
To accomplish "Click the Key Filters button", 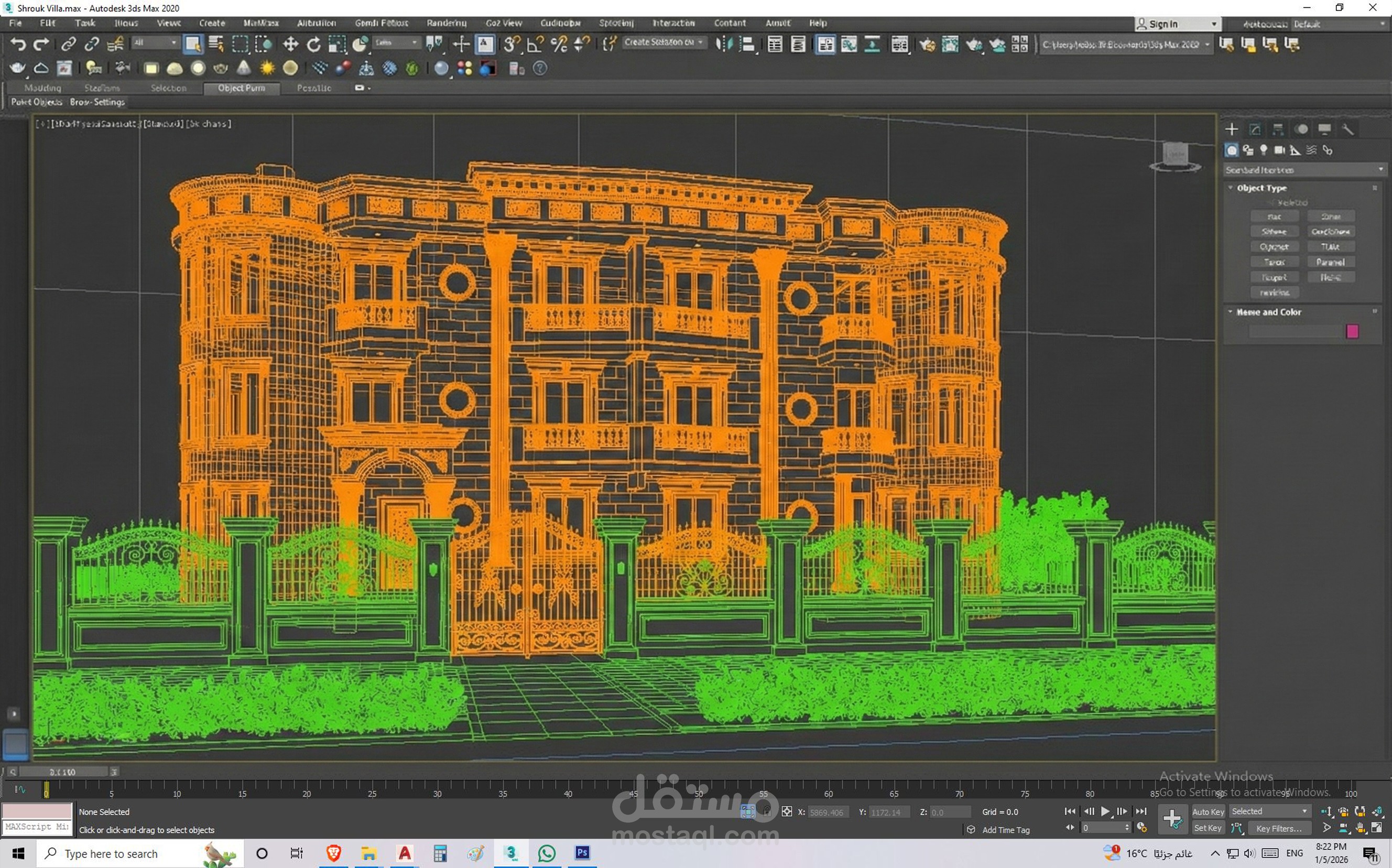I will tap(1278, 828).
